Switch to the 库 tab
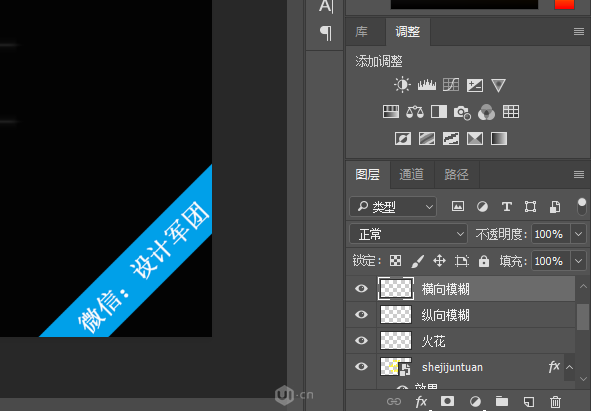Image resolution: width=591 pixels, height=411 pixels. click(362, 32)
